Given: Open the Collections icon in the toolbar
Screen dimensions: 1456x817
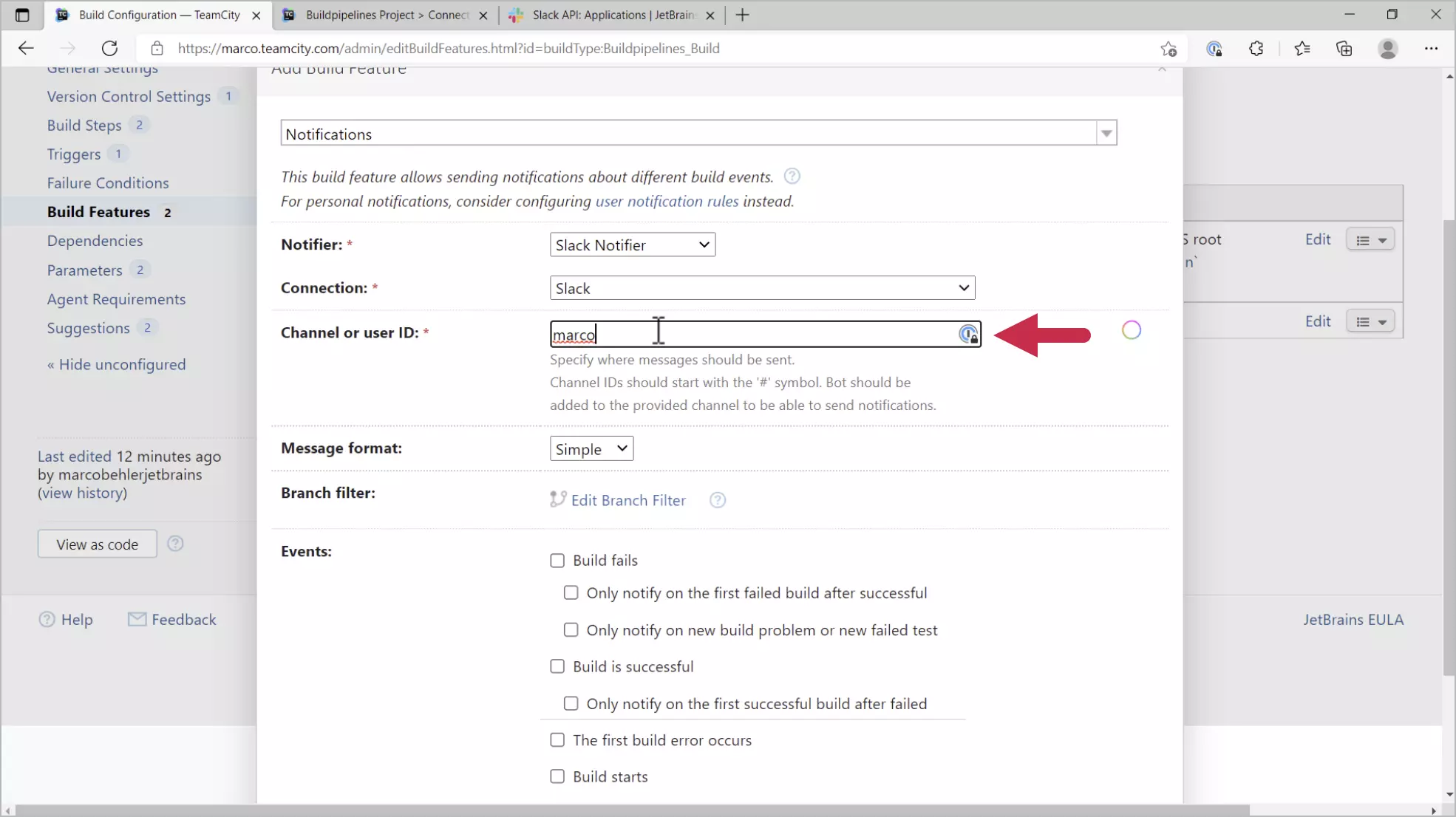Looking at the screenshot, I should click(1344, 48).
